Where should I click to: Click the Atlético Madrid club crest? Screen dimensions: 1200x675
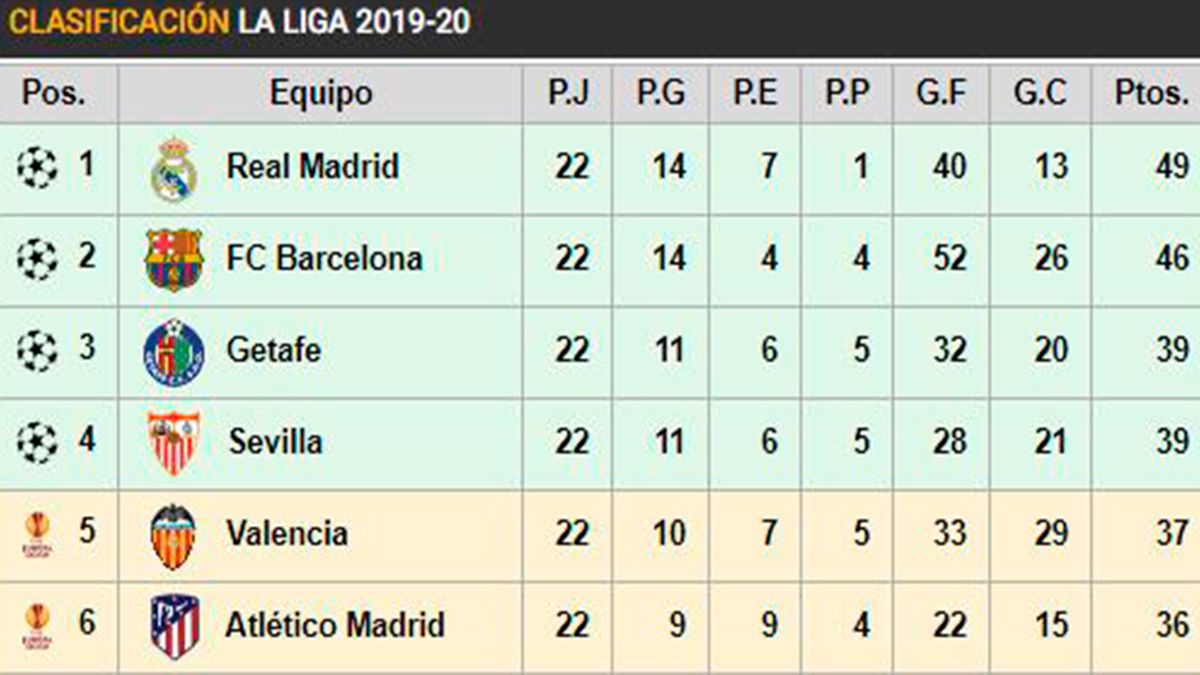click(175, 627)
